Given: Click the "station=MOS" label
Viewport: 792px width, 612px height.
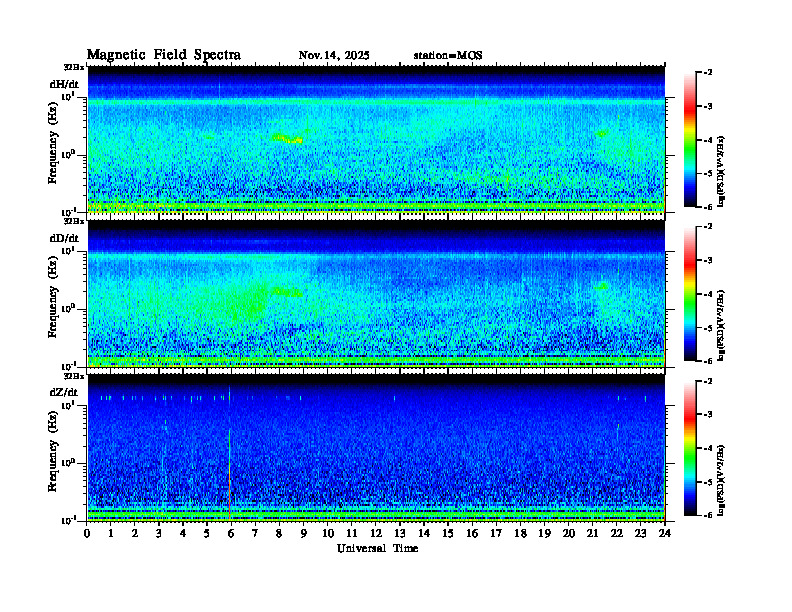Looking at the screenshot, I should (448, 56).
